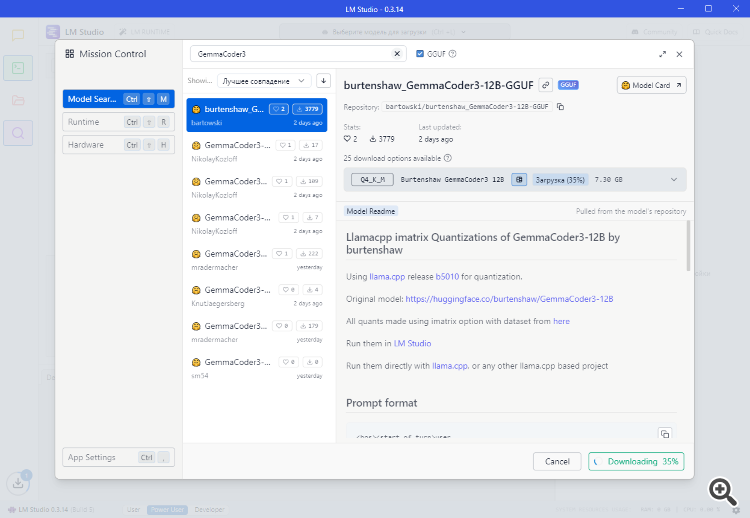The height and width of the screenshot is (518, 750).
Task: Select Developer mode in the status bar
Action: point(210,510)
